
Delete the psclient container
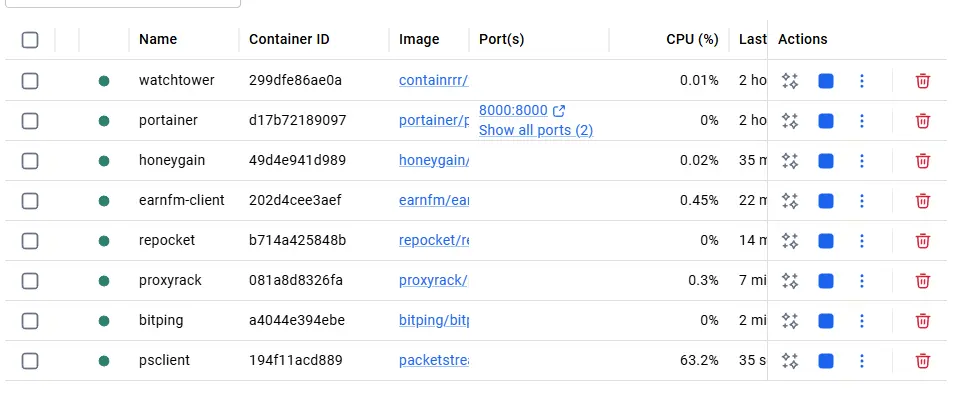(923, 361)
